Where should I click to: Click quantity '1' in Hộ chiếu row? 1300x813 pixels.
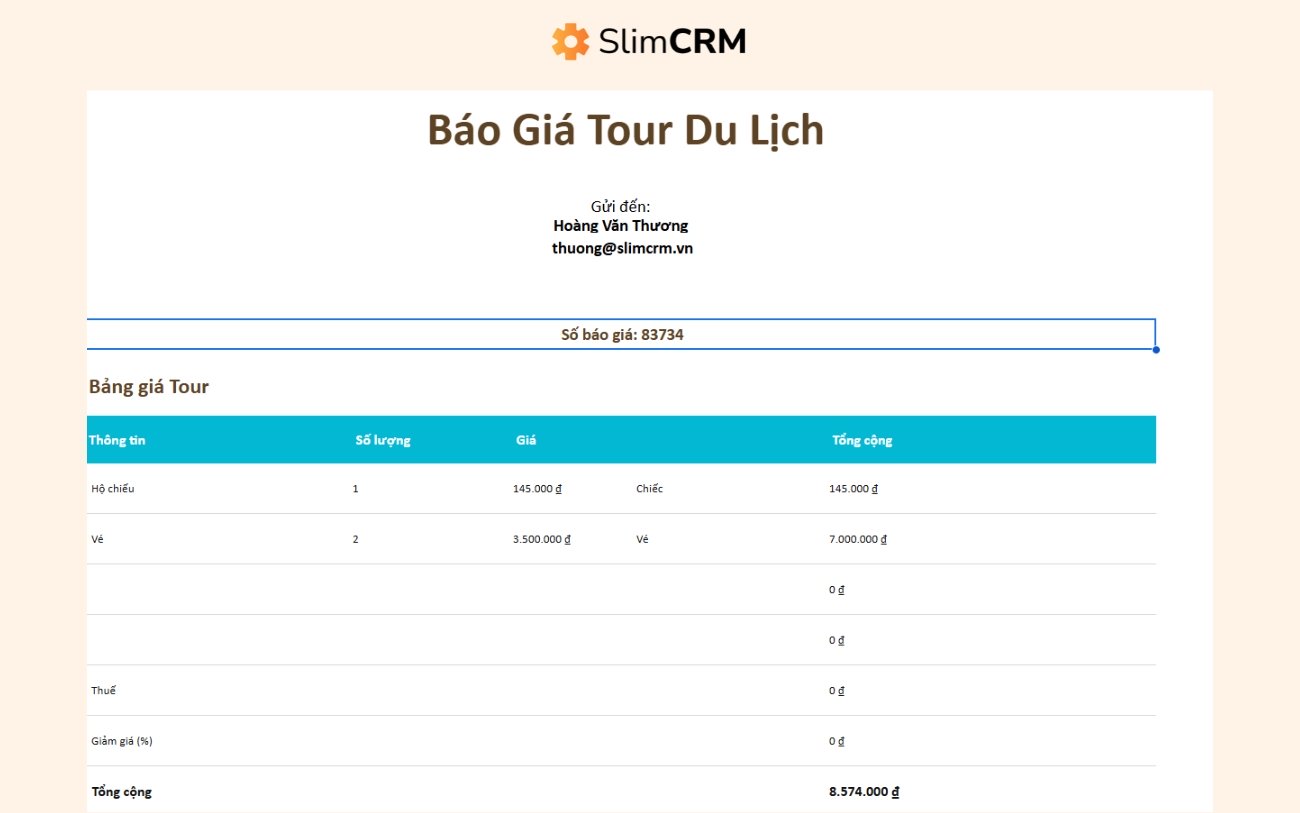(355, 489)
